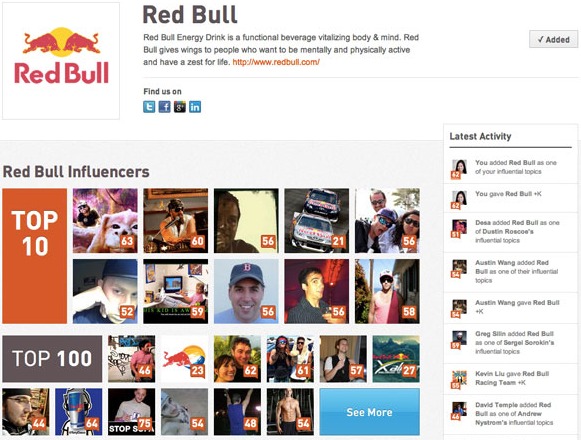Select the TOP 100 tile
581x440 pixels.
pyautogui.click(x=52, y=358)
